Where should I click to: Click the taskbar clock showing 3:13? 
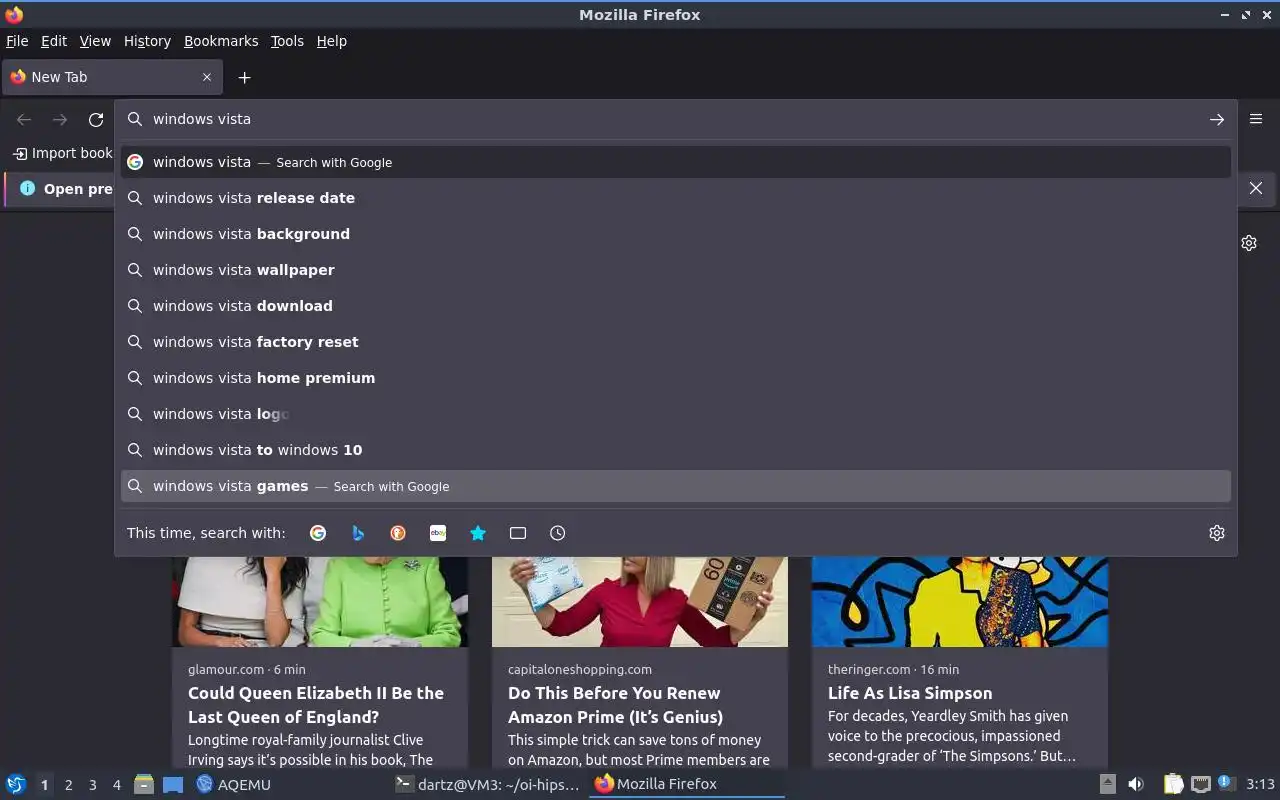pos(1260,784)
